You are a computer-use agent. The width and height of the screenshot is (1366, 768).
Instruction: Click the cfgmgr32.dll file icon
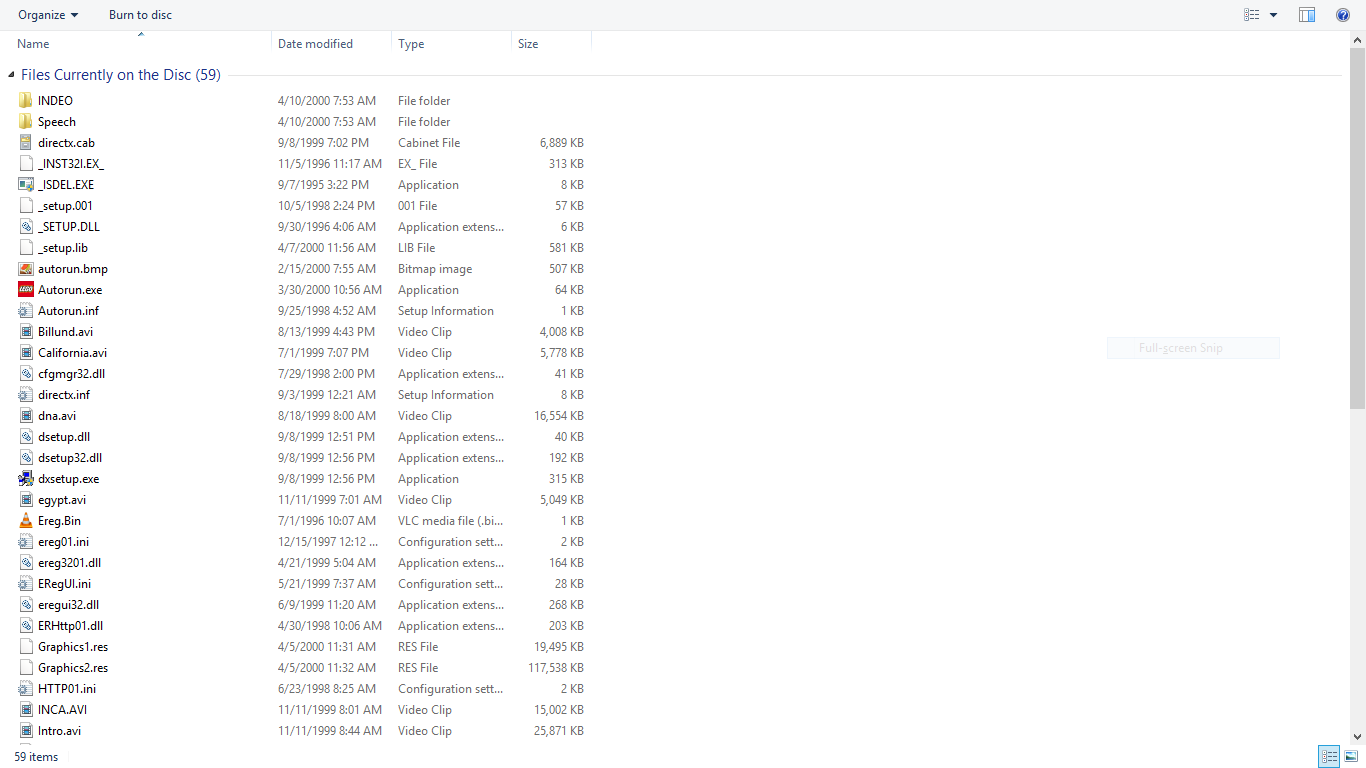coord(26,373)
